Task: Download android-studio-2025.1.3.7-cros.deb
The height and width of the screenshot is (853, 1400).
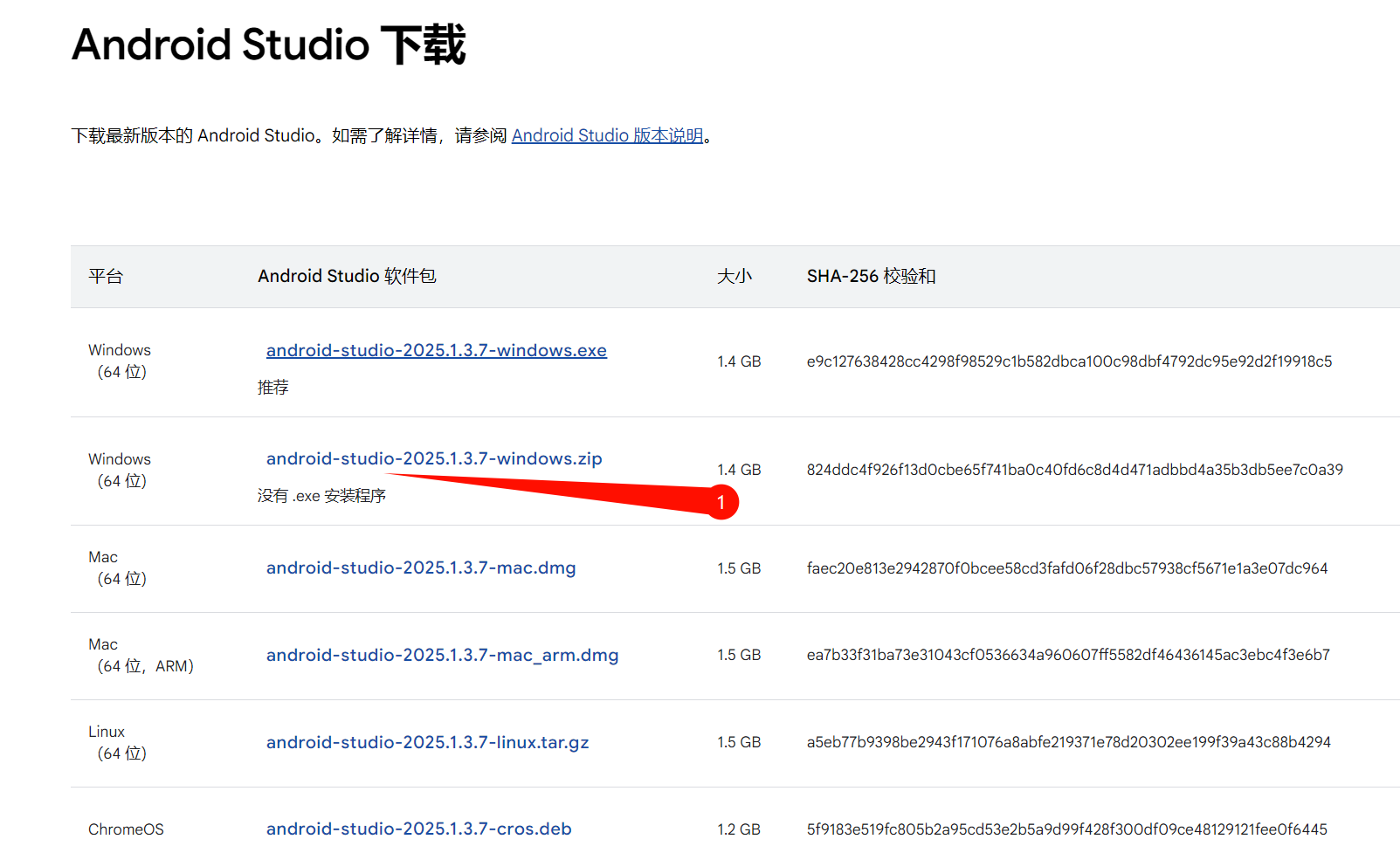Action: (x=418, y=829)
